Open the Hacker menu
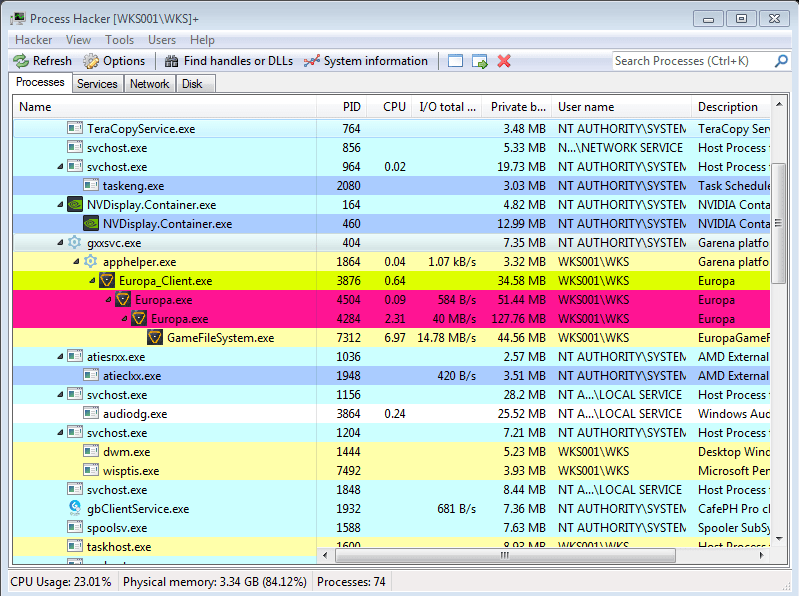This screenshot has height=596, width=799. [x=34, y=40]
